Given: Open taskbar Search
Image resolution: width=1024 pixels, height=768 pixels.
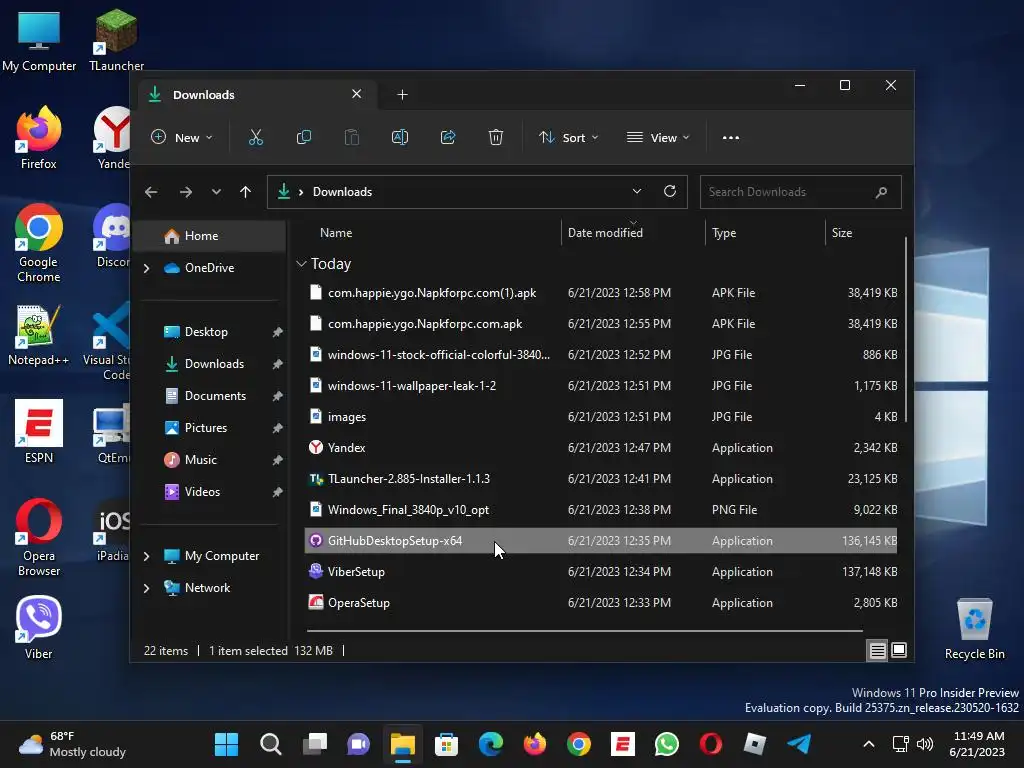Looking at the screenshot, I should pos(270,744).
